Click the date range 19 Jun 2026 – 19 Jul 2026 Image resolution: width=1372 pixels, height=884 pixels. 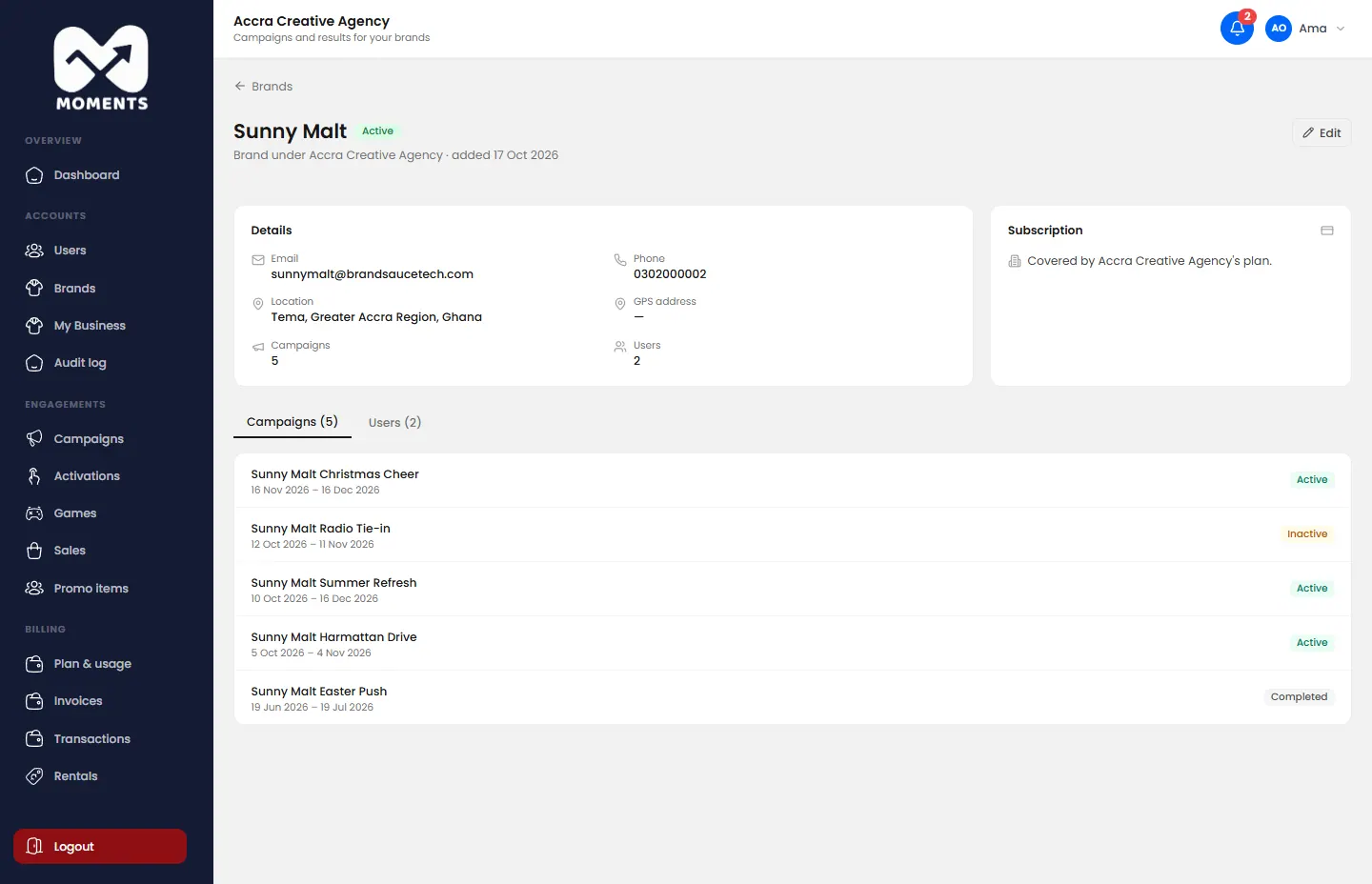(313, 708)
